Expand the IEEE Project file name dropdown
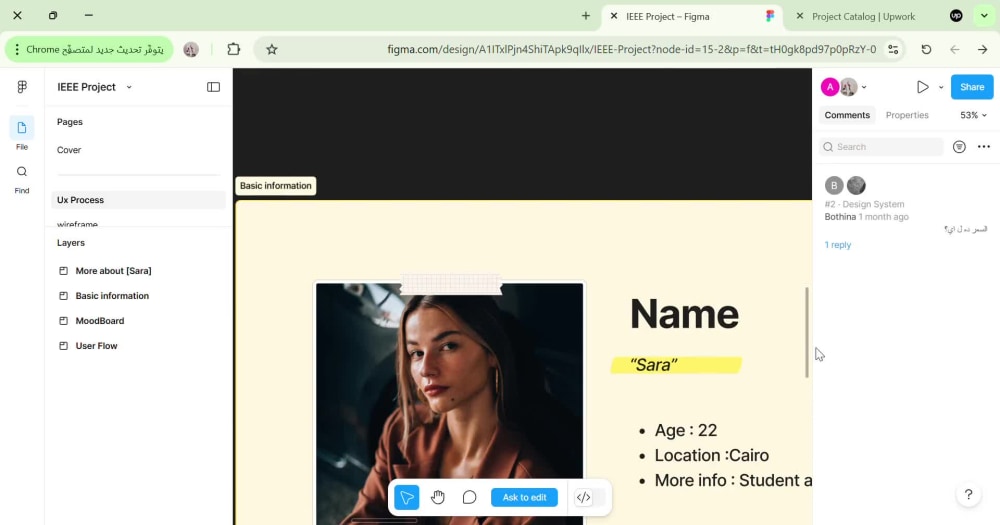1000x525 pixels. (129, 87)
